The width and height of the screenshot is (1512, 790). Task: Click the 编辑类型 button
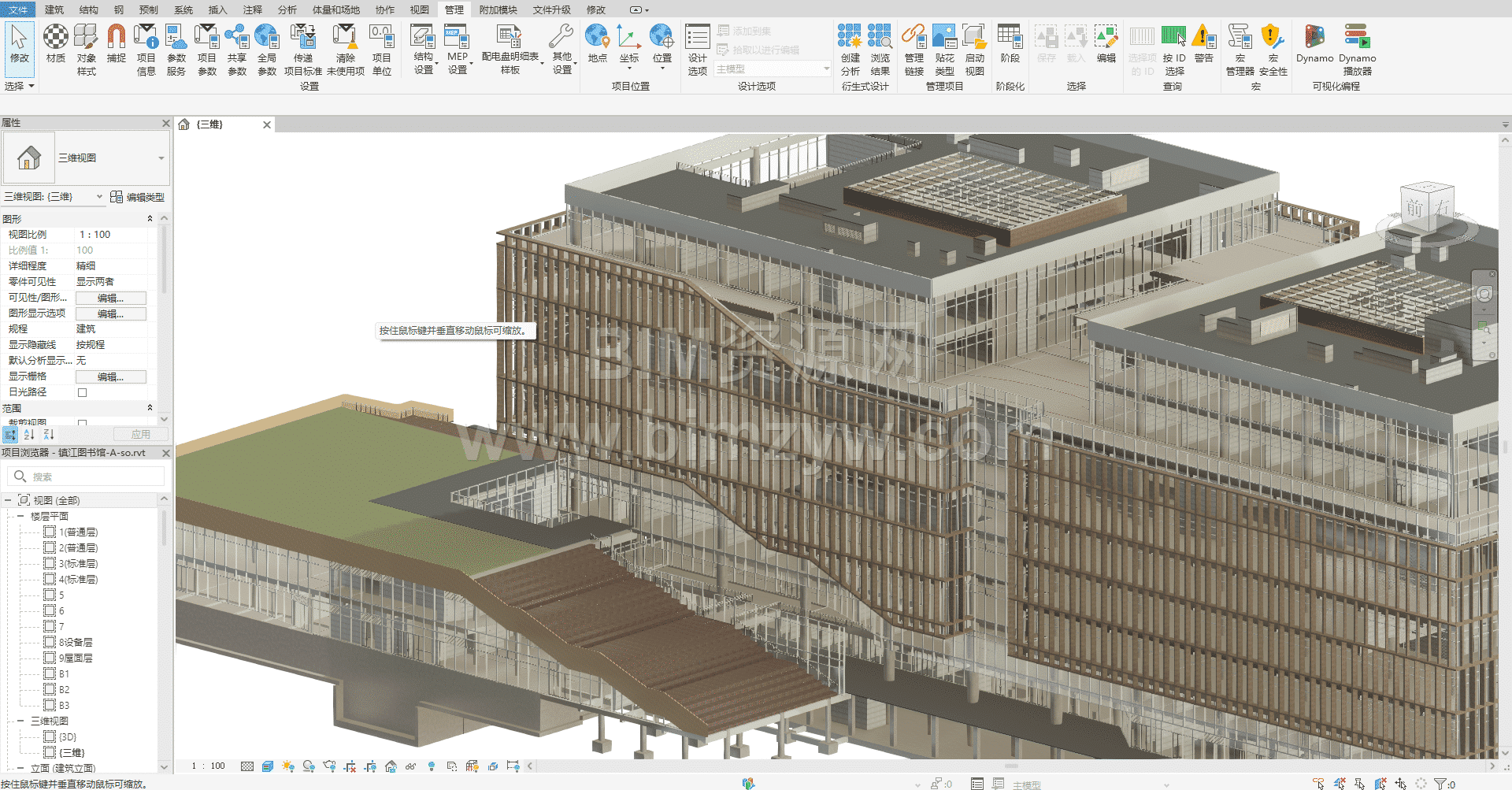click(x=138, y=197)
